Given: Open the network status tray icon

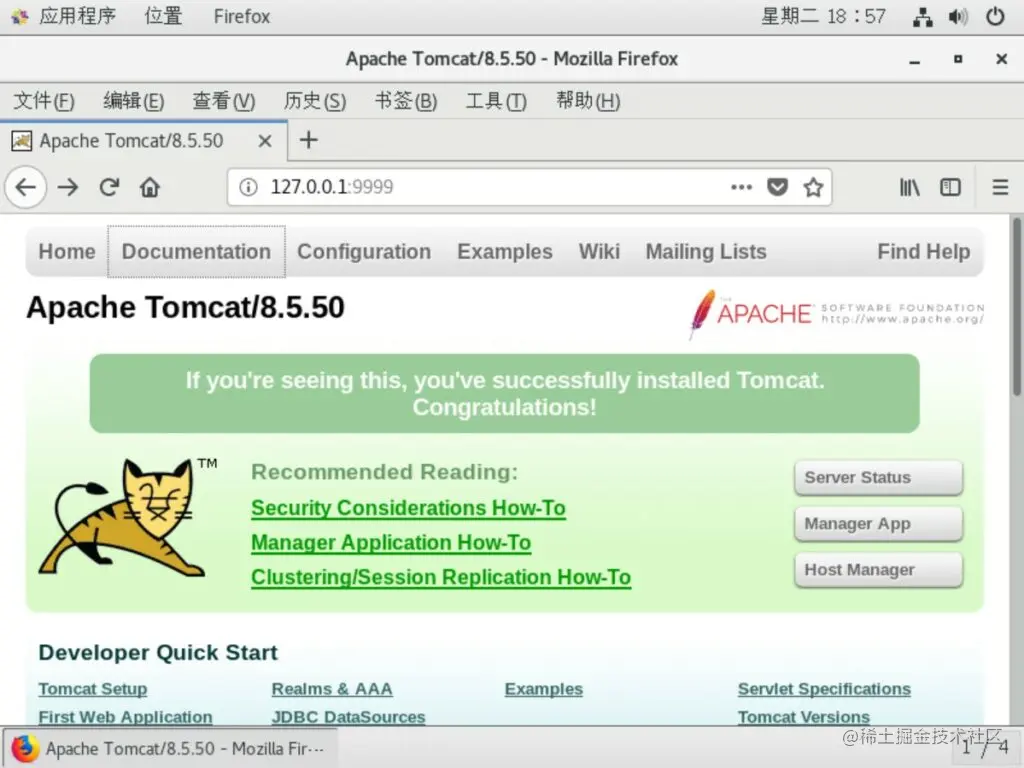Looking at the screenshot, I should click(x=923, y=16).
